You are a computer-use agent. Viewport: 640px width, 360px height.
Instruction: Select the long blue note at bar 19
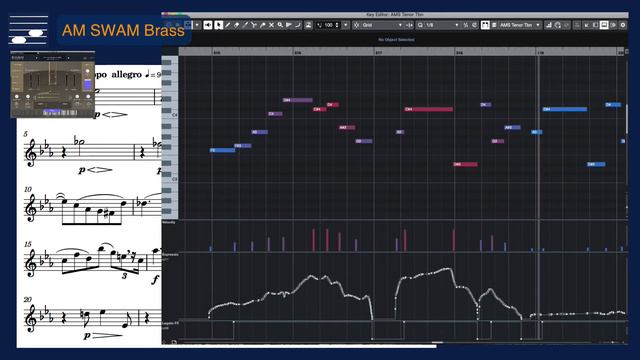(x=565, y=109)
